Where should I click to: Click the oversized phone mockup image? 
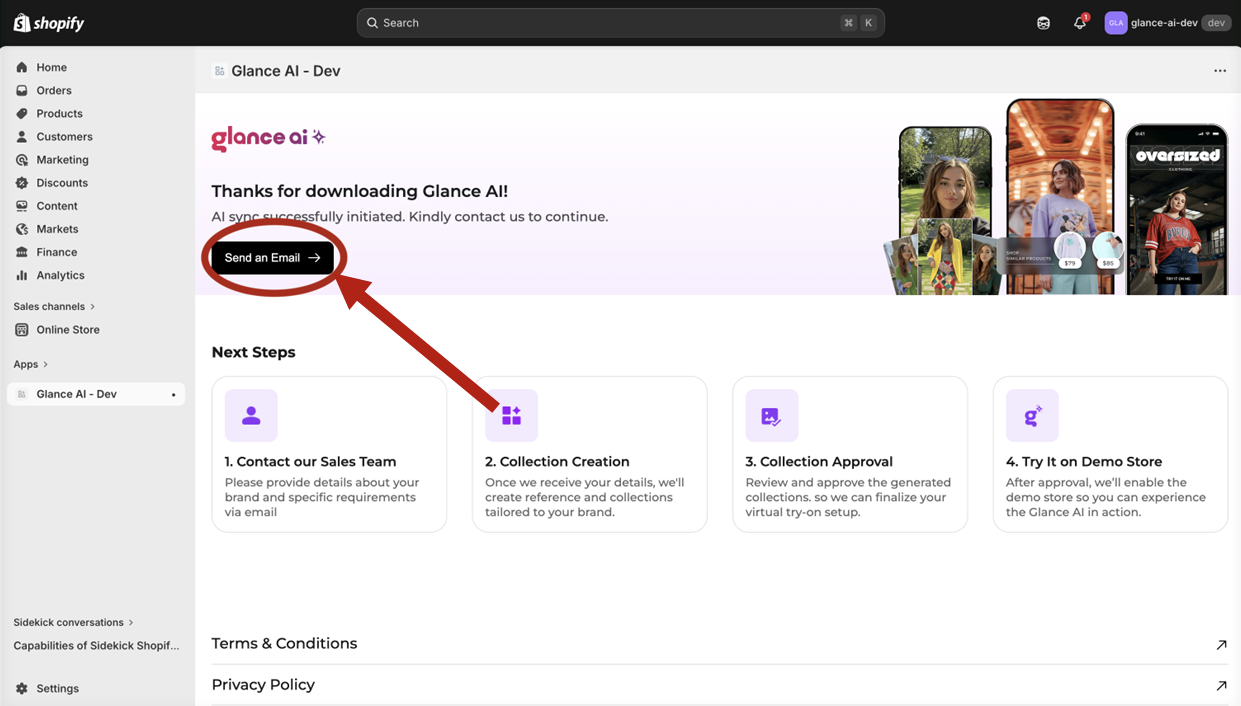[x=1176, y=210]
